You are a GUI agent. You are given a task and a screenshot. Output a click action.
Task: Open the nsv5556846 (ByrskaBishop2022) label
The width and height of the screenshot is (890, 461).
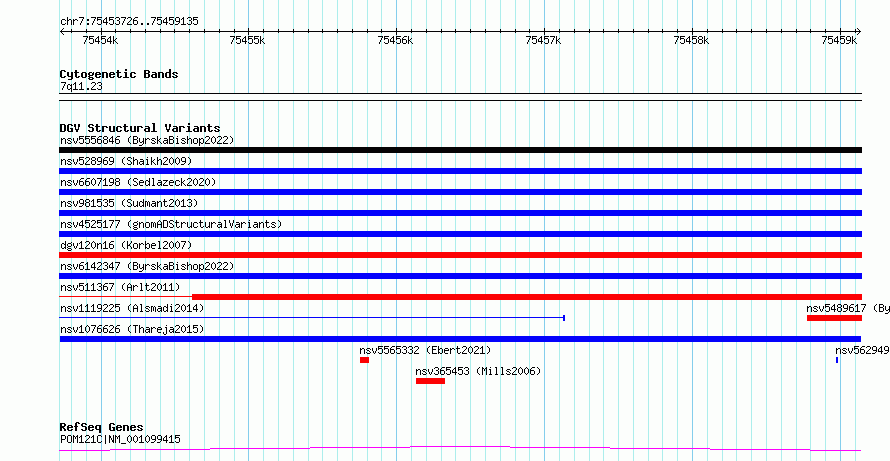pos(147,140)
